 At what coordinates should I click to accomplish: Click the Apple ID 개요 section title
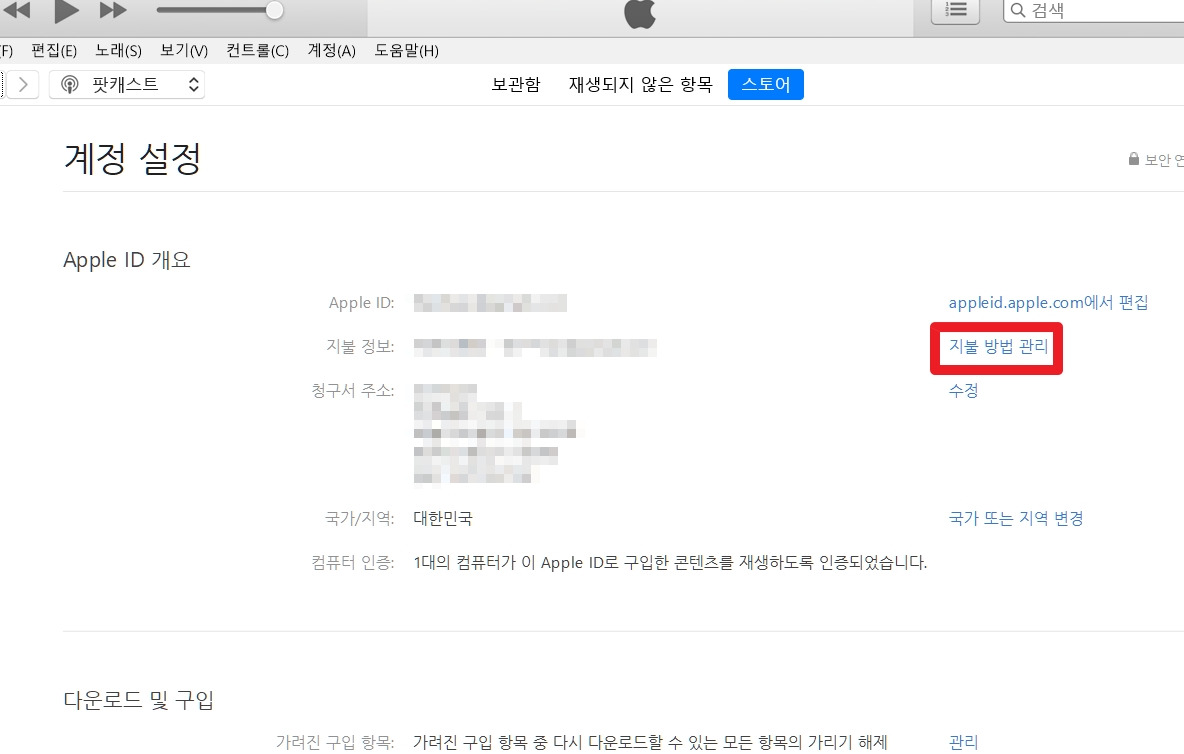(x=127, y=260)
